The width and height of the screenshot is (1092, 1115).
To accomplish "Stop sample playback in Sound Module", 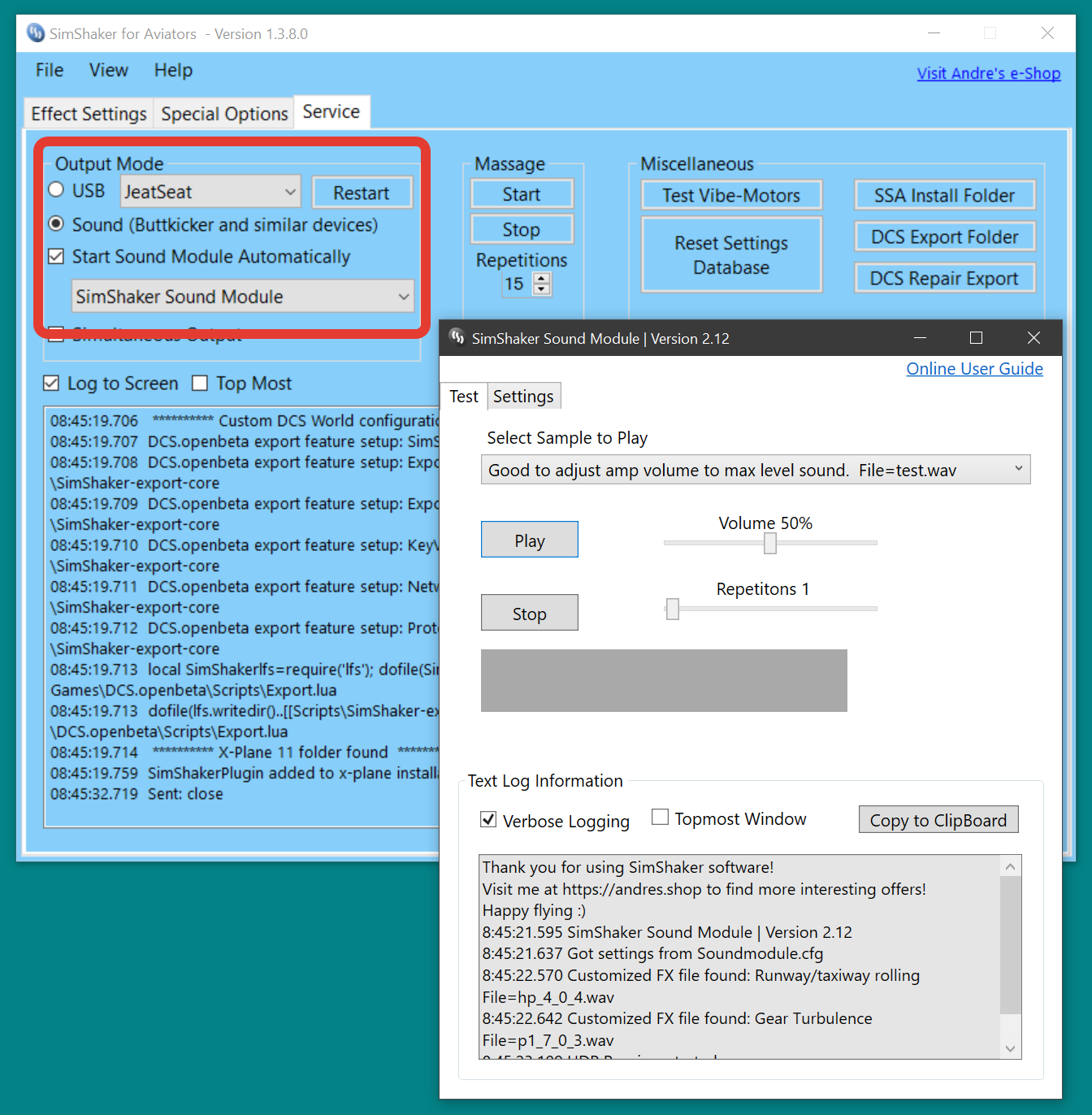I will 530,613.
